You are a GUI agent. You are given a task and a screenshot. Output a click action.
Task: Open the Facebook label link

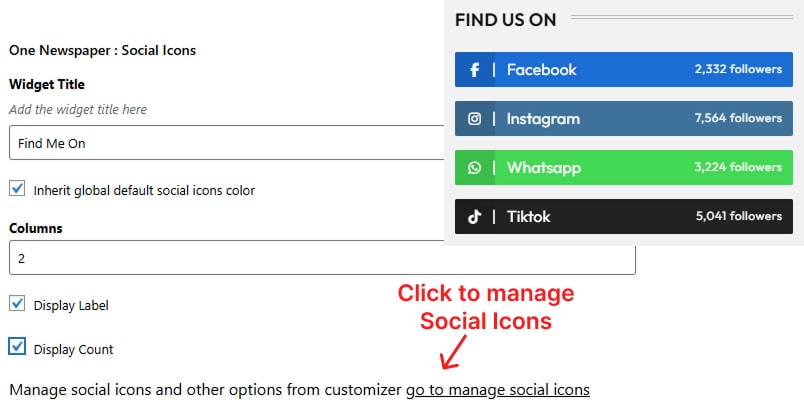click(541, 70)
